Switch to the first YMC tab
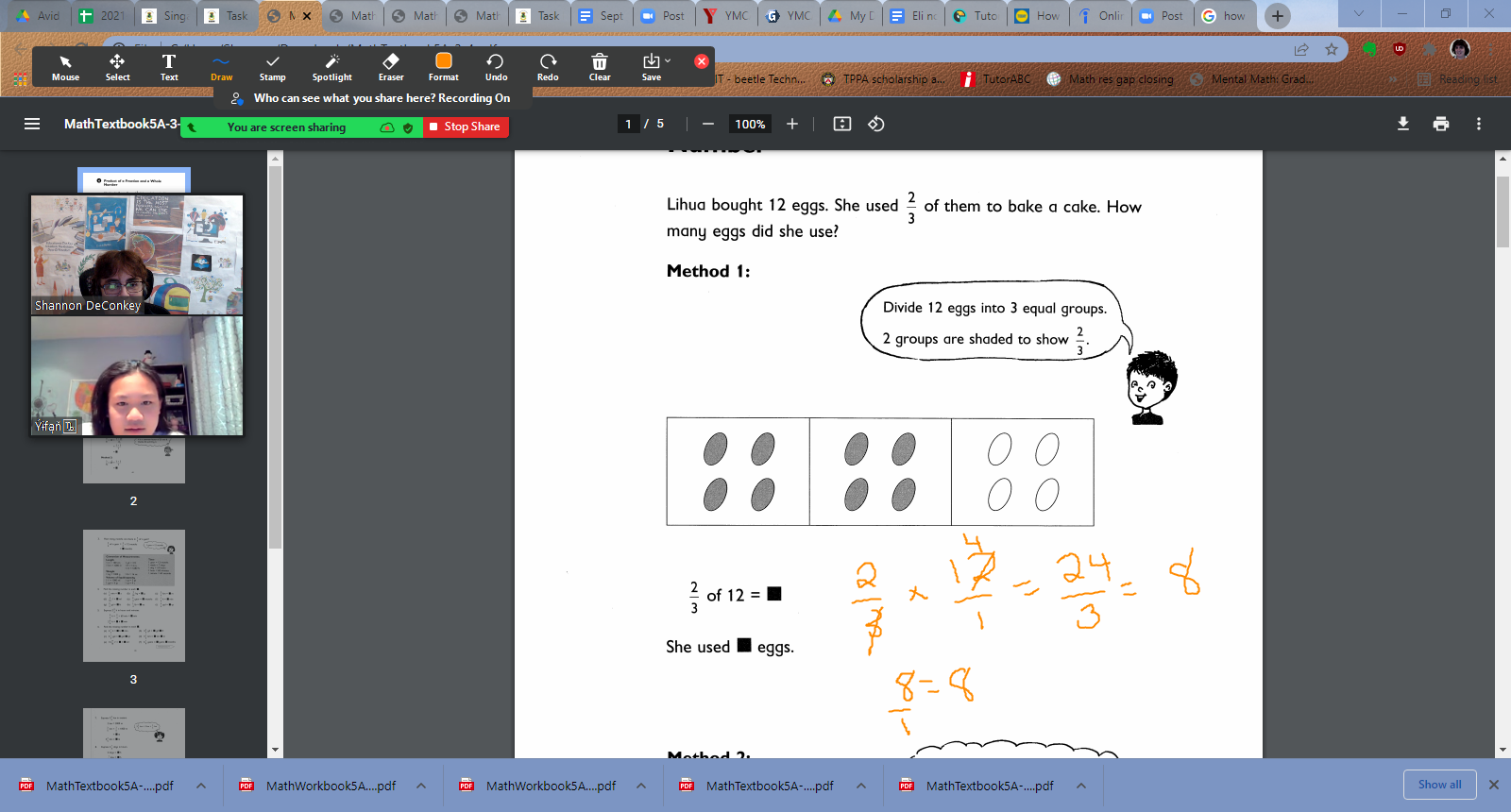This screenshot has width=1511, height=812. (726, 16)
